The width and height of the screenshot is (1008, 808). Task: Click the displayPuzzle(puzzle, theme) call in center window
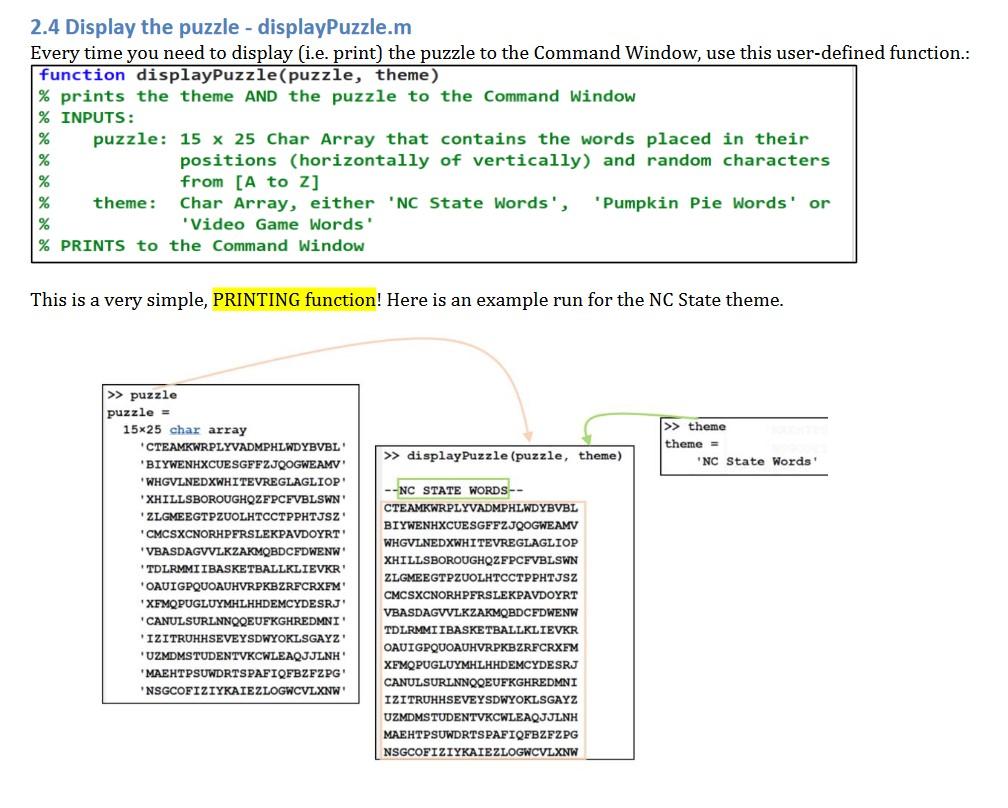[x=505, y=455]
